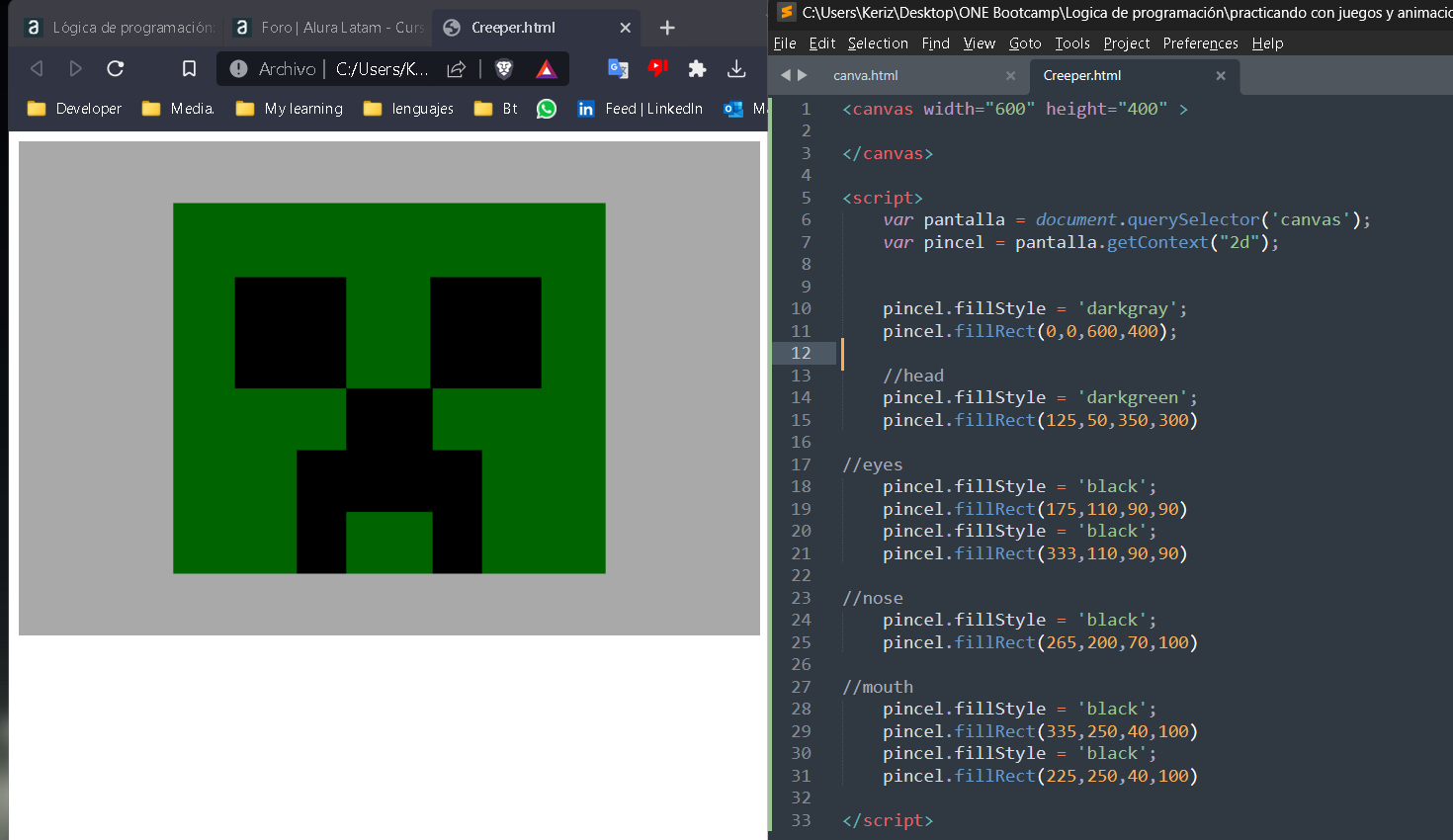Click '//nose' comment text

(873, 598)
